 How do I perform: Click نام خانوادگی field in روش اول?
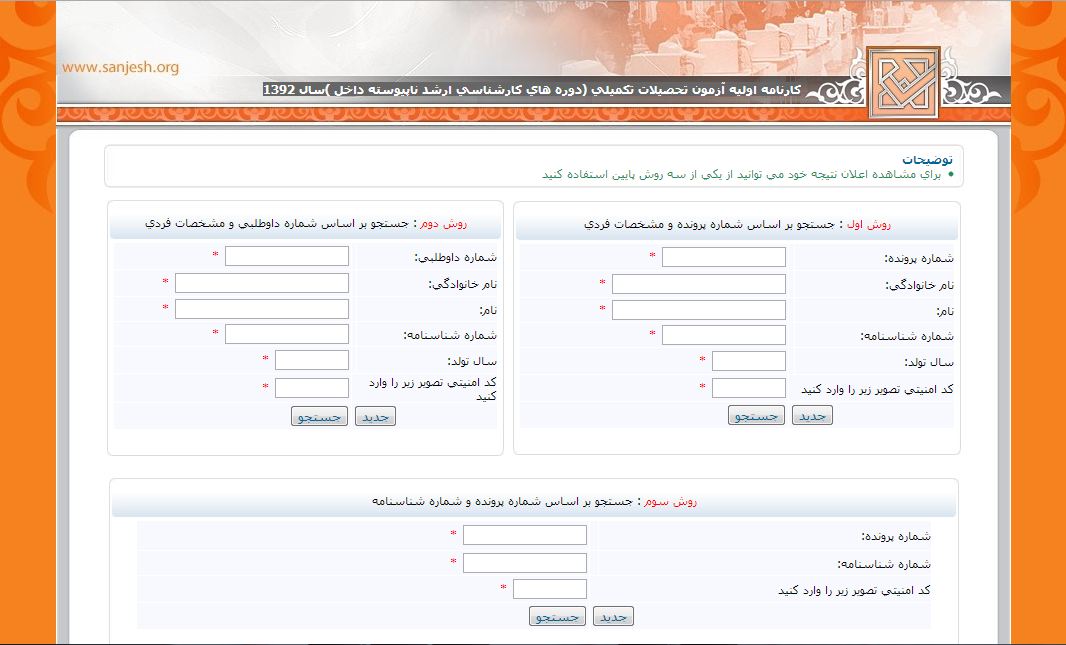tap(698, 283)
